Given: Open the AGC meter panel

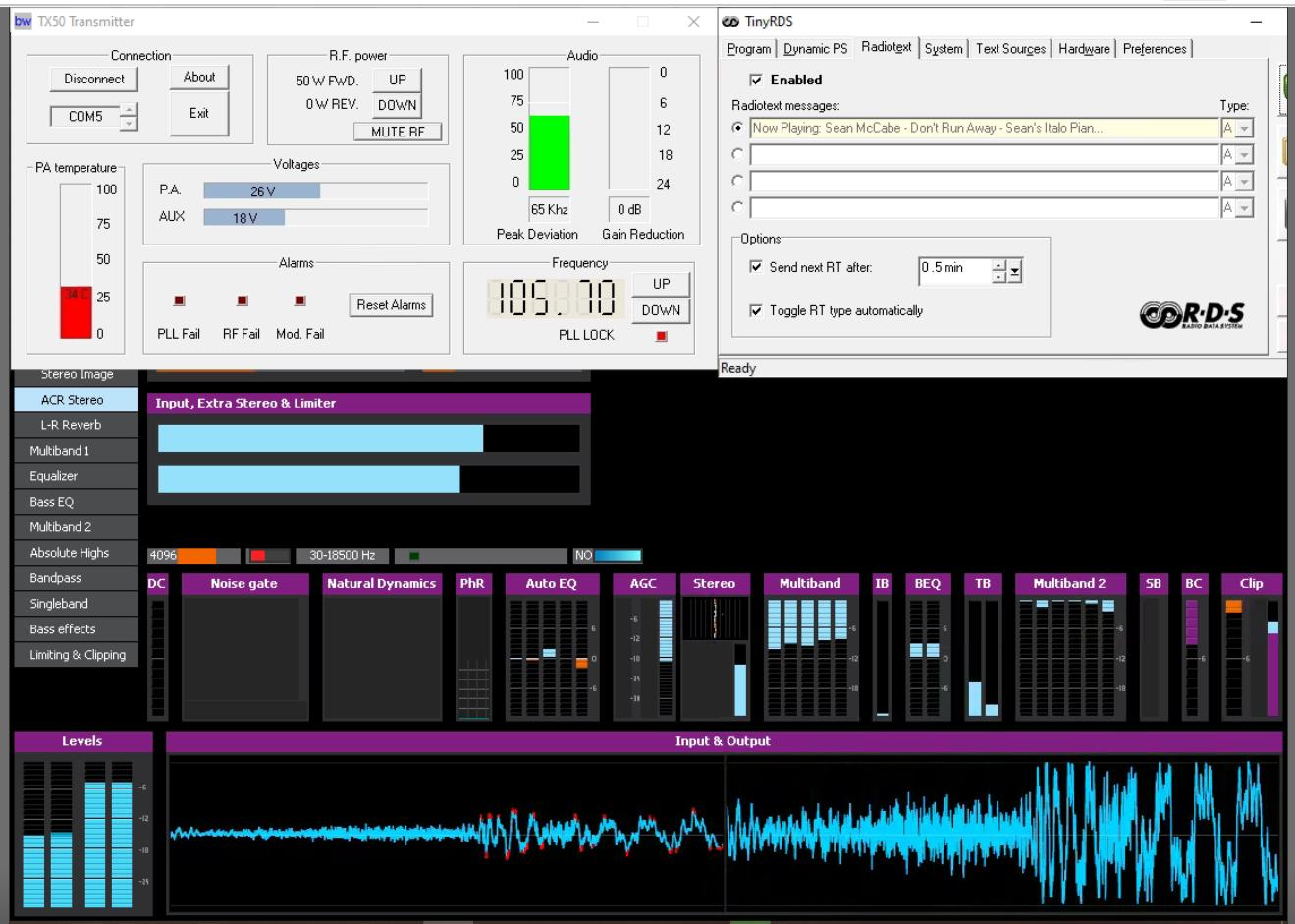Looking at the screenshot, I should [x=643, y=646].
